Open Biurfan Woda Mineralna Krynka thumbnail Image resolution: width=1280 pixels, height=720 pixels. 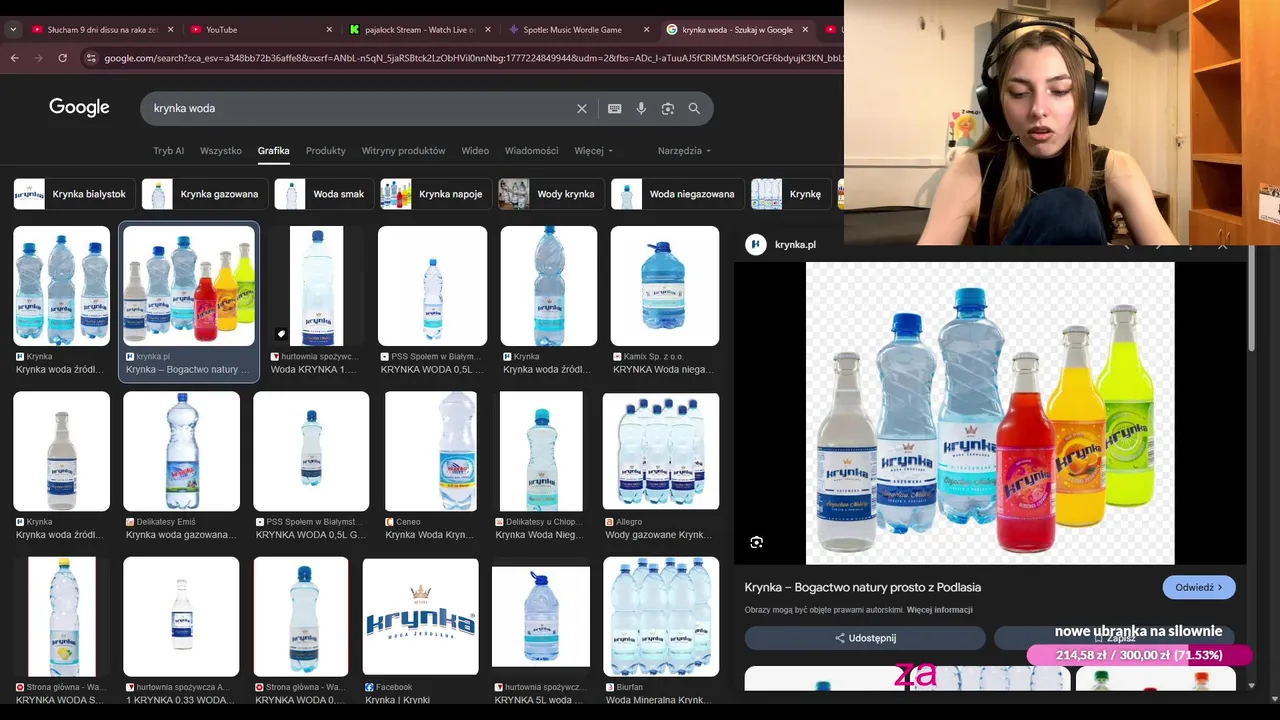pos(661,616)
